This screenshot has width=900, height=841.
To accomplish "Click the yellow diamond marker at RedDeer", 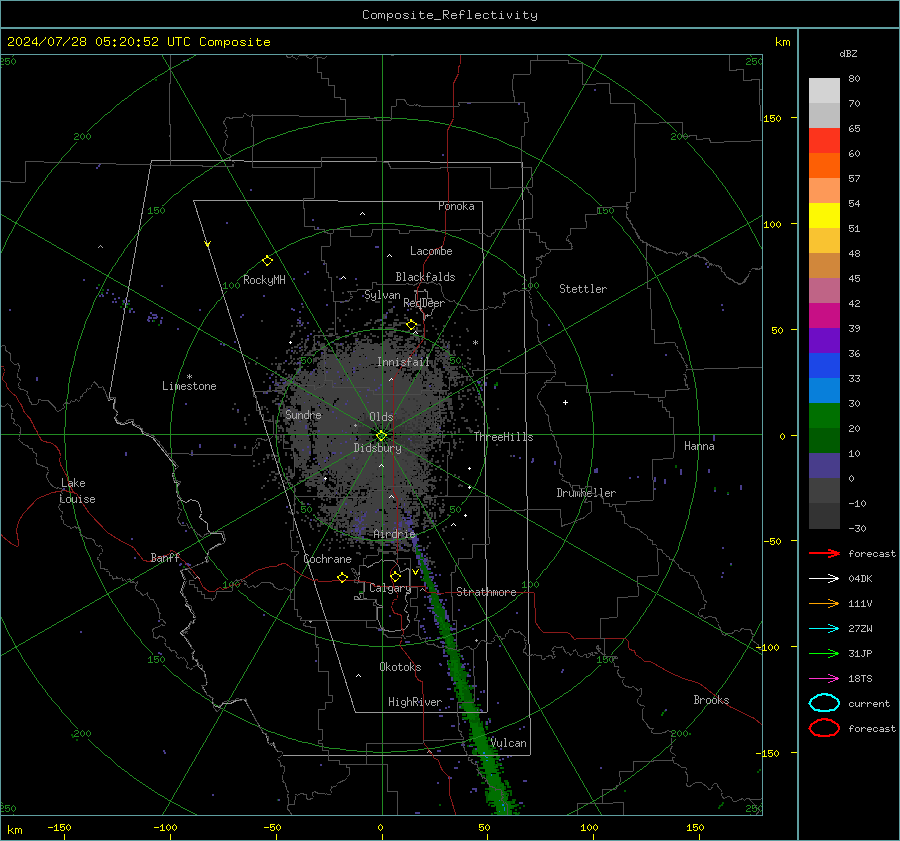I will point(412,325).
